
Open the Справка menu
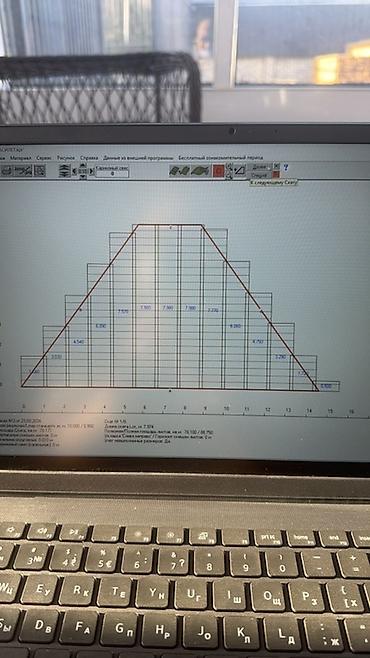click(89, 158)
